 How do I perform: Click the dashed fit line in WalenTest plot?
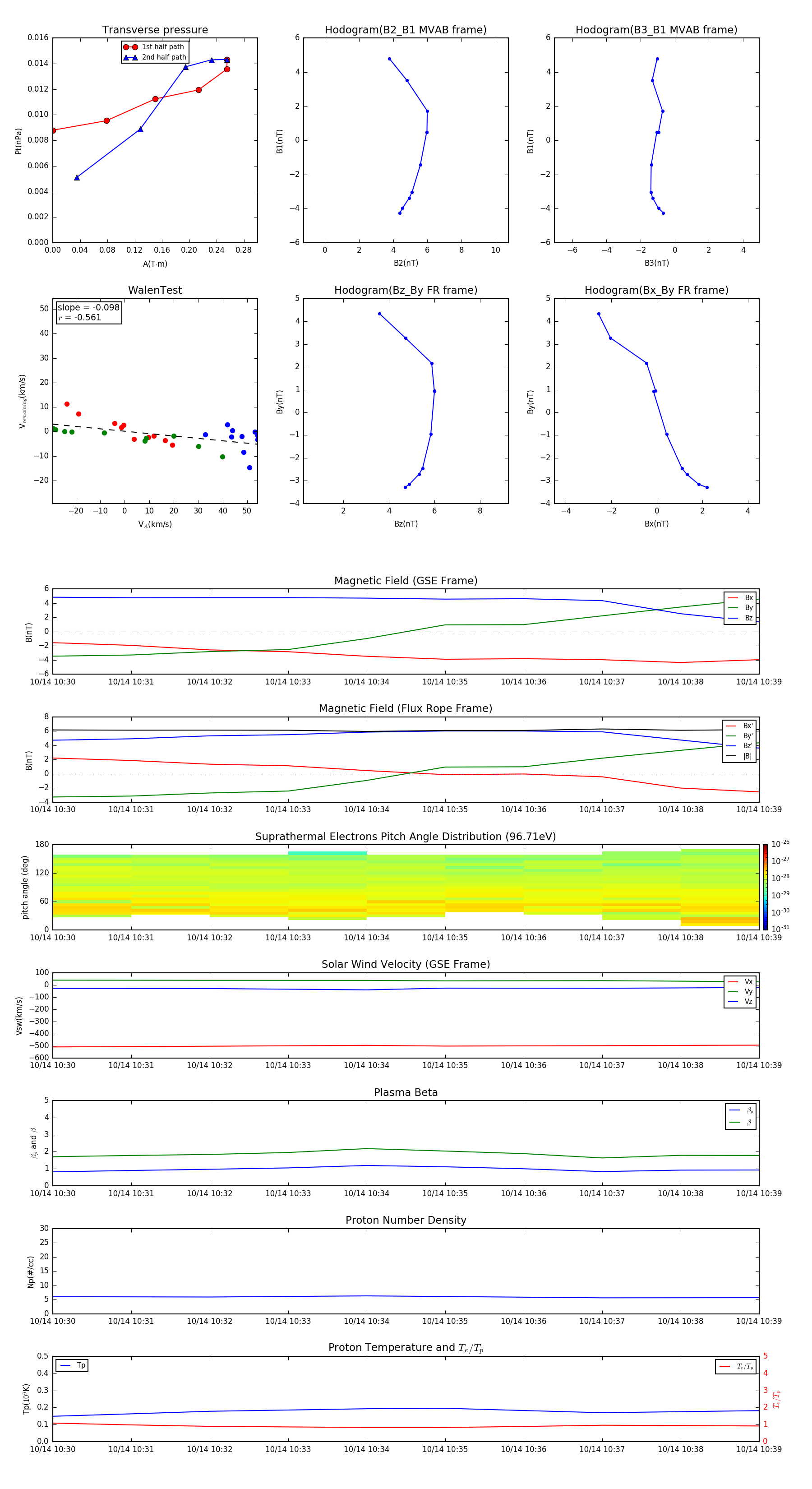point(155,434)
